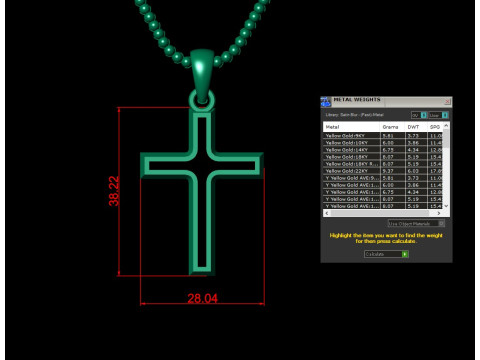Image resolution: width=480 pixels, height=360 pixels.
Task: Select the pendant bail loop
Action: [202, 76]
